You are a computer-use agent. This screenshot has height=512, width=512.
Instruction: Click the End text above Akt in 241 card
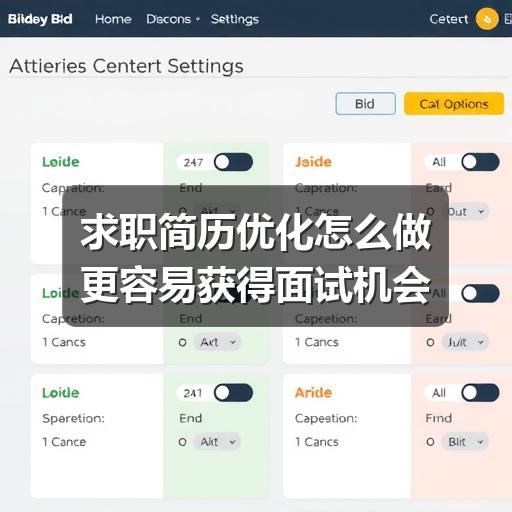click(191, 418)
